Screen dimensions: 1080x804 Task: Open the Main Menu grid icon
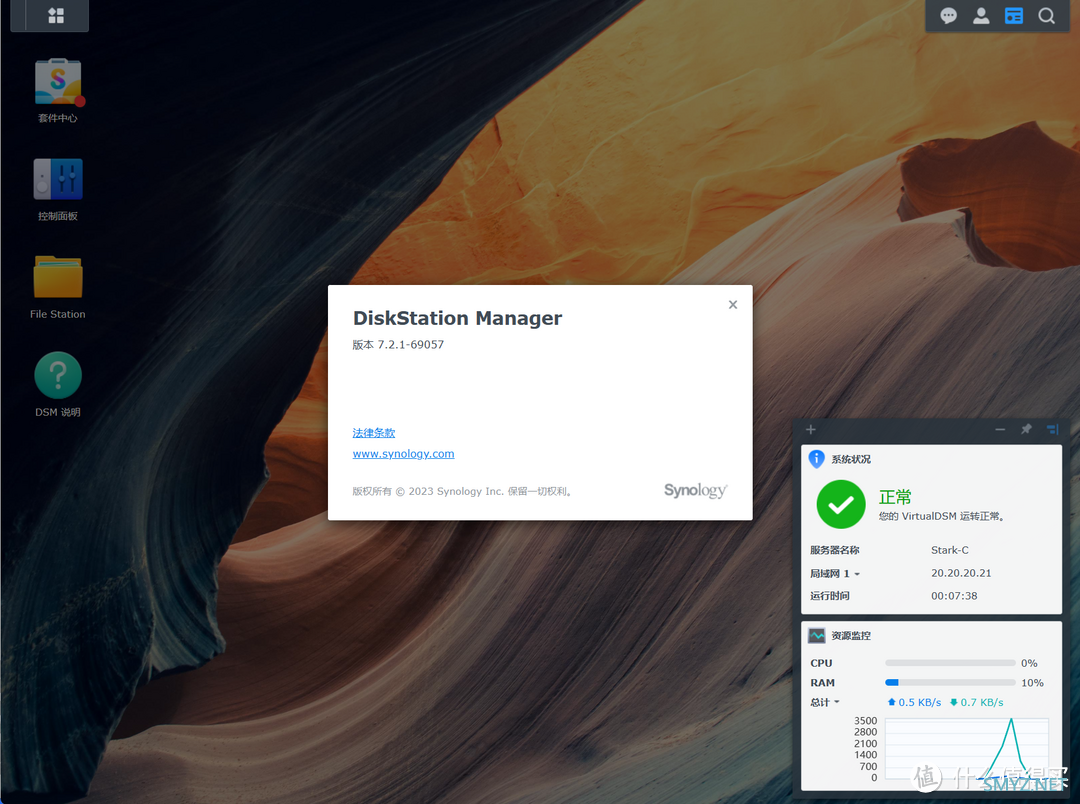pyautogui.click(x=56, y=15)
